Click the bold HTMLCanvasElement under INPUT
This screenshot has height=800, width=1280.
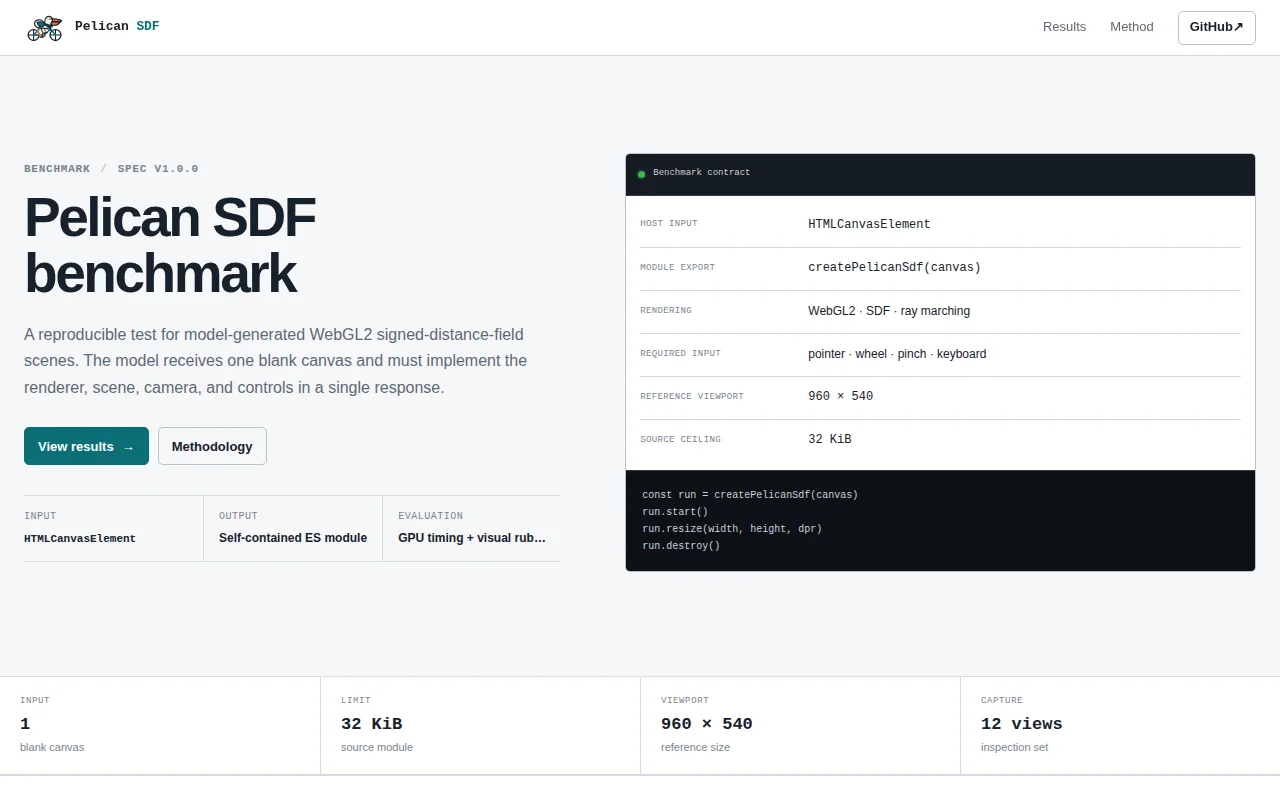coord(80,538)
